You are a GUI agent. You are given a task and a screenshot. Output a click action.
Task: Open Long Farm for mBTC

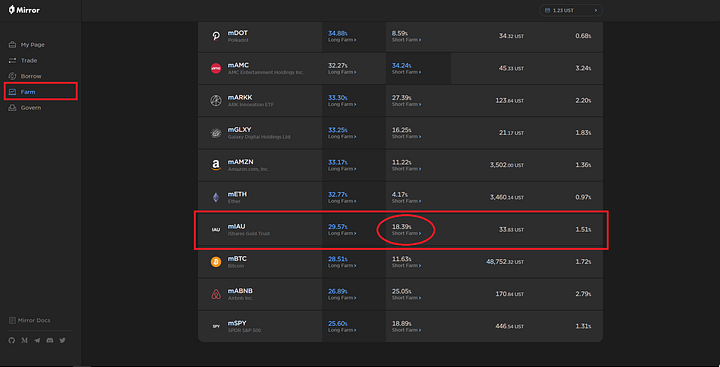click(x=342, y=265)
